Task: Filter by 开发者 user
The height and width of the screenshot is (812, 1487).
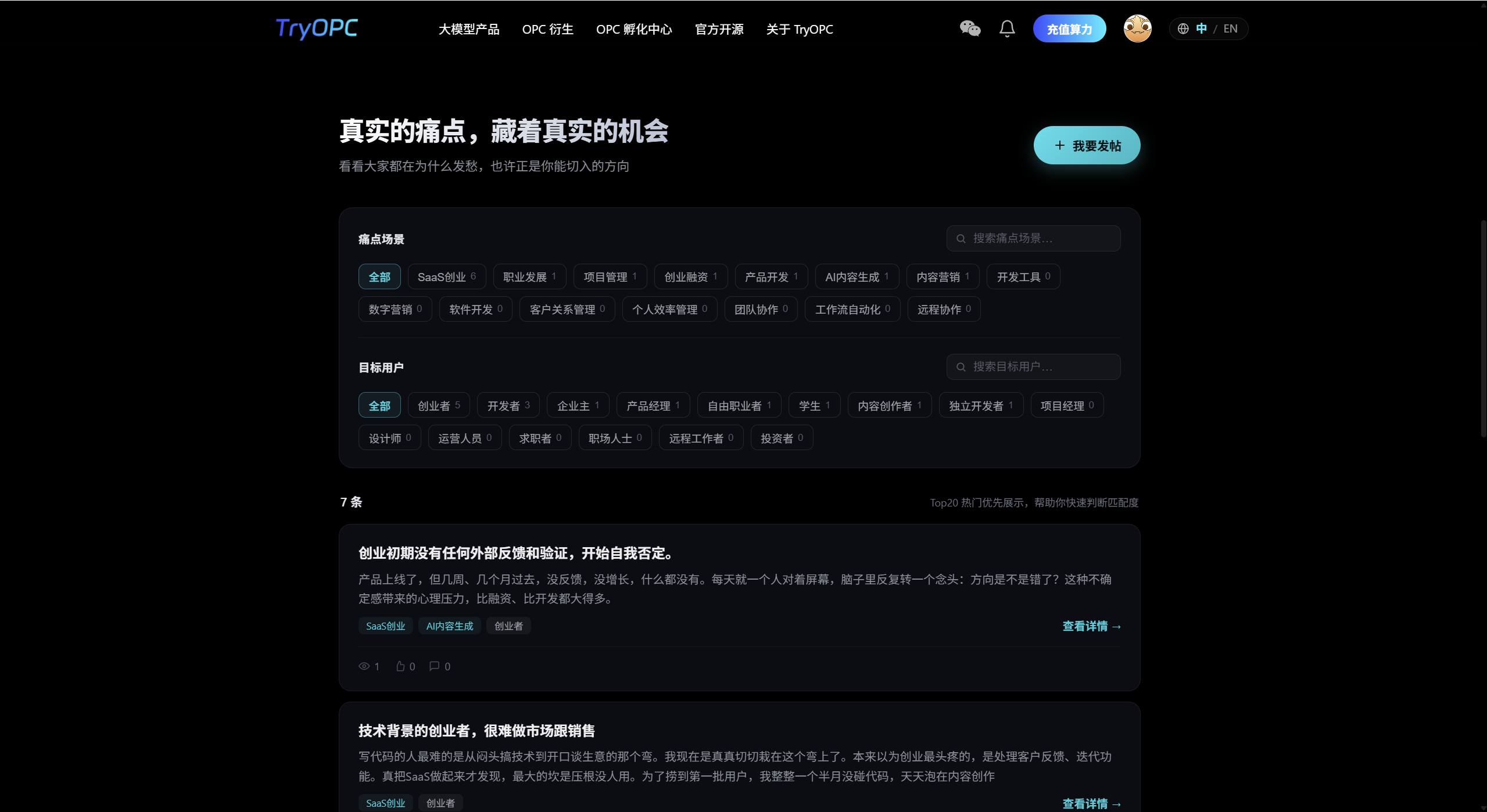Action: point(508,405)
